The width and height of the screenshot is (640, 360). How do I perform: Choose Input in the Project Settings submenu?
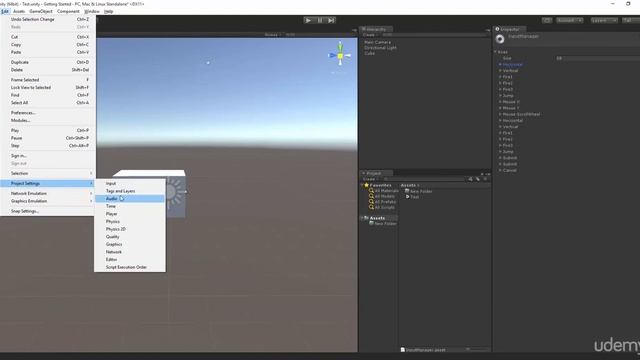coord(130,184)
